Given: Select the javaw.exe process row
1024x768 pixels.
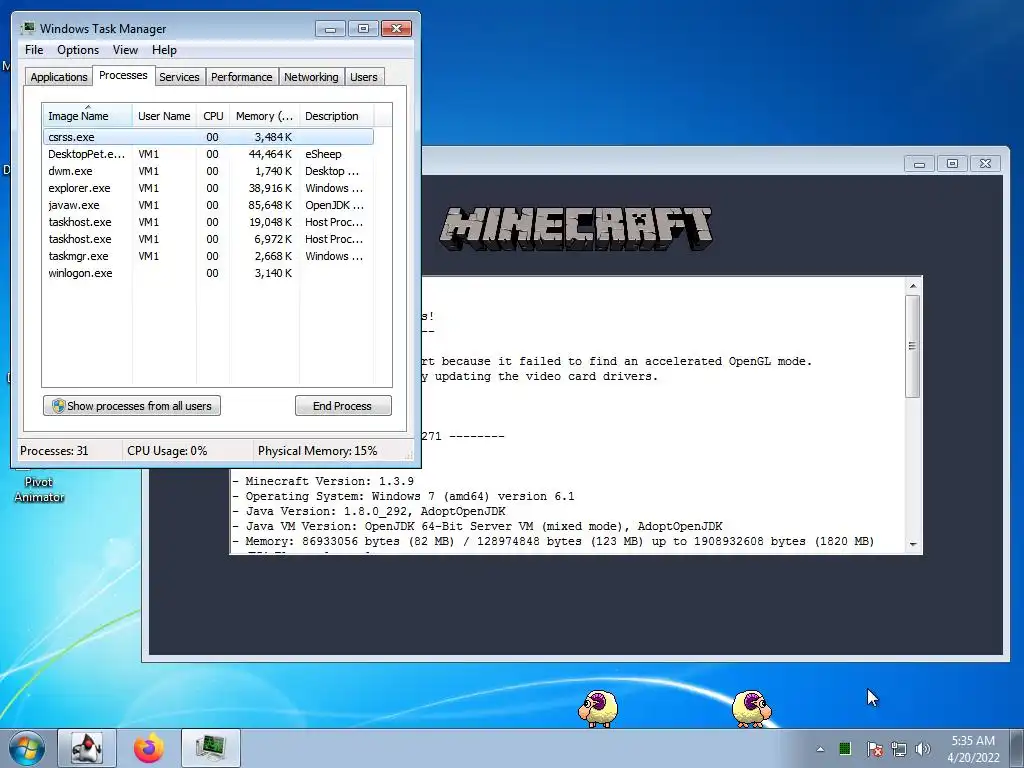Looking at the screenshot, I should 208,205.
